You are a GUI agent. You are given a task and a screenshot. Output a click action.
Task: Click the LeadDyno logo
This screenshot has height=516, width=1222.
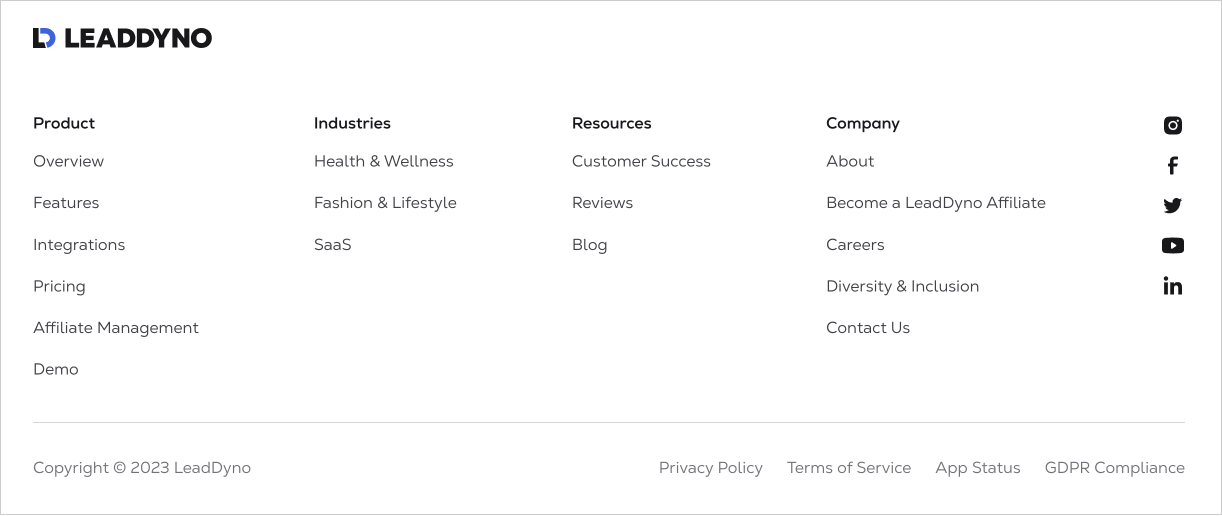122,38
